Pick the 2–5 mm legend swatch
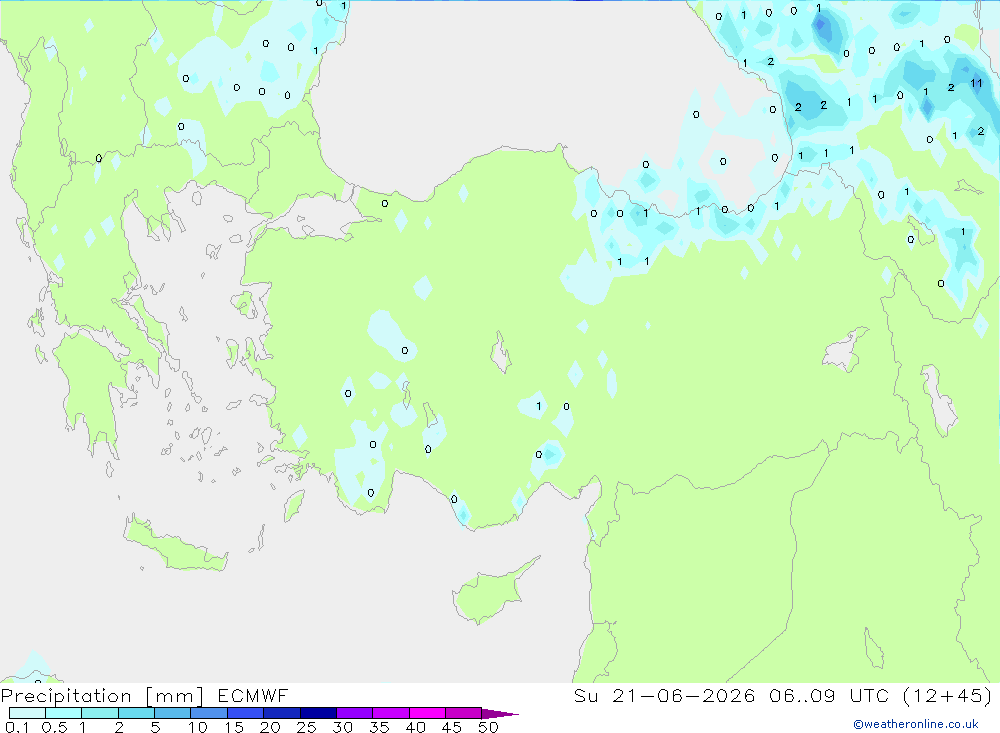Image resolution: width=1000 pixels, height=733 pixels. 136,713
